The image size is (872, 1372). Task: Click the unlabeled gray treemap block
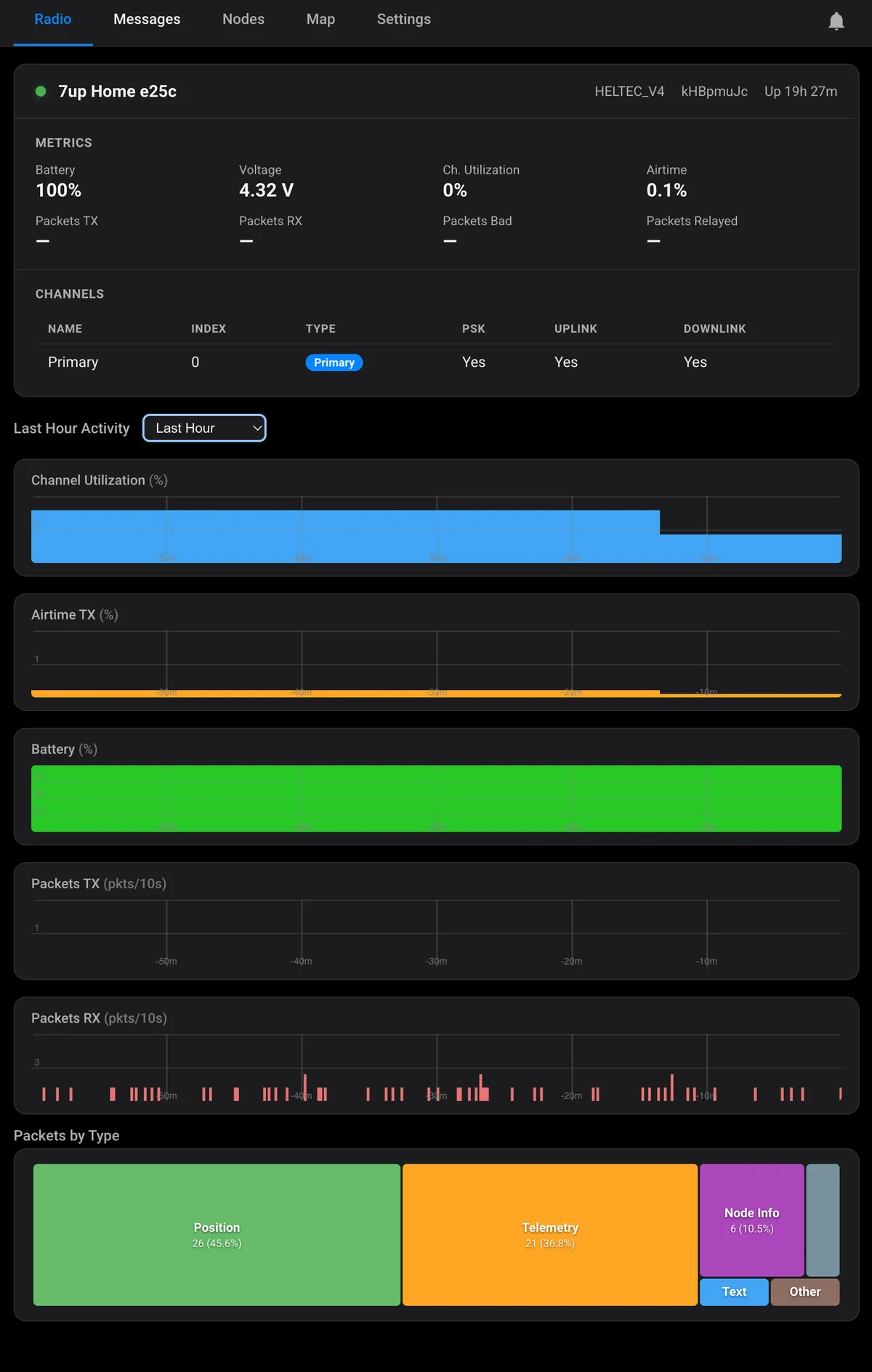823,1220
